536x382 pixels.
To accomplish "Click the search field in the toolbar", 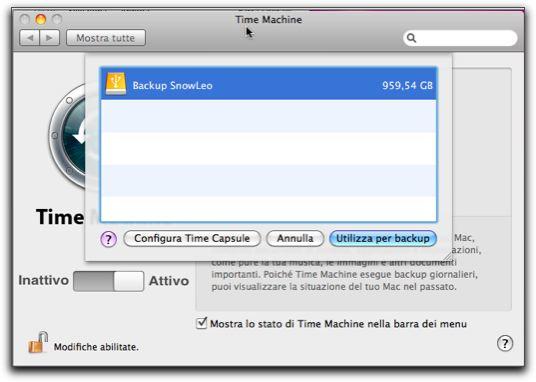I will click(x=460, y=38).
